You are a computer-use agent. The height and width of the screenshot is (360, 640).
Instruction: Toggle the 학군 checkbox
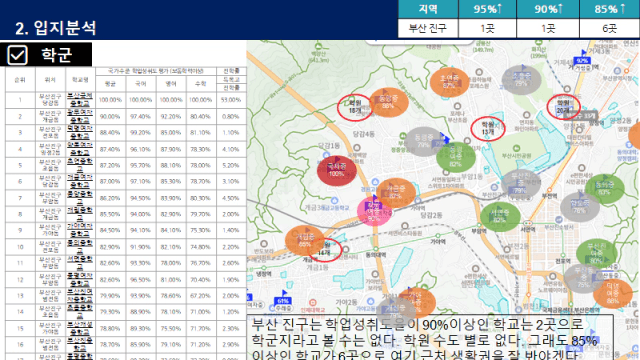pyautogui.click(x=17, y=55)
